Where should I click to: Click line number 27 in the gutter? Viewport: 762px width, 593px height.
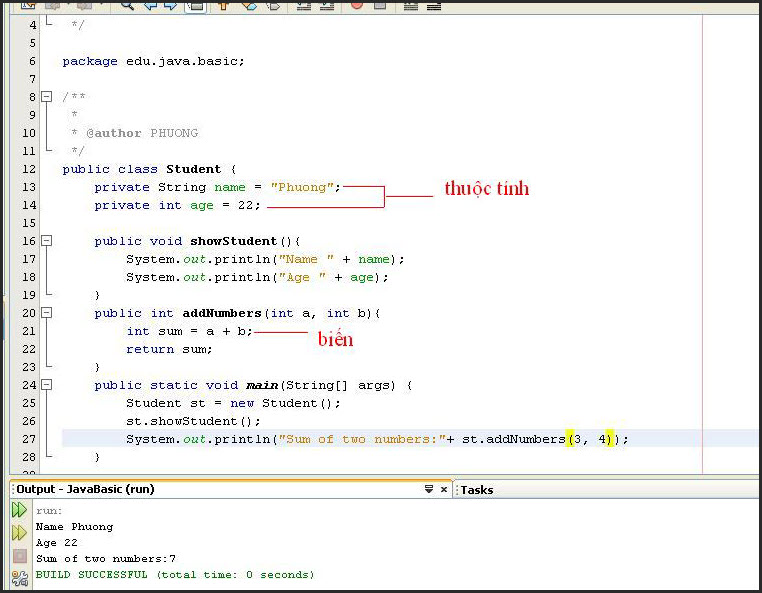pyautogui.click(x=29, y=439)
